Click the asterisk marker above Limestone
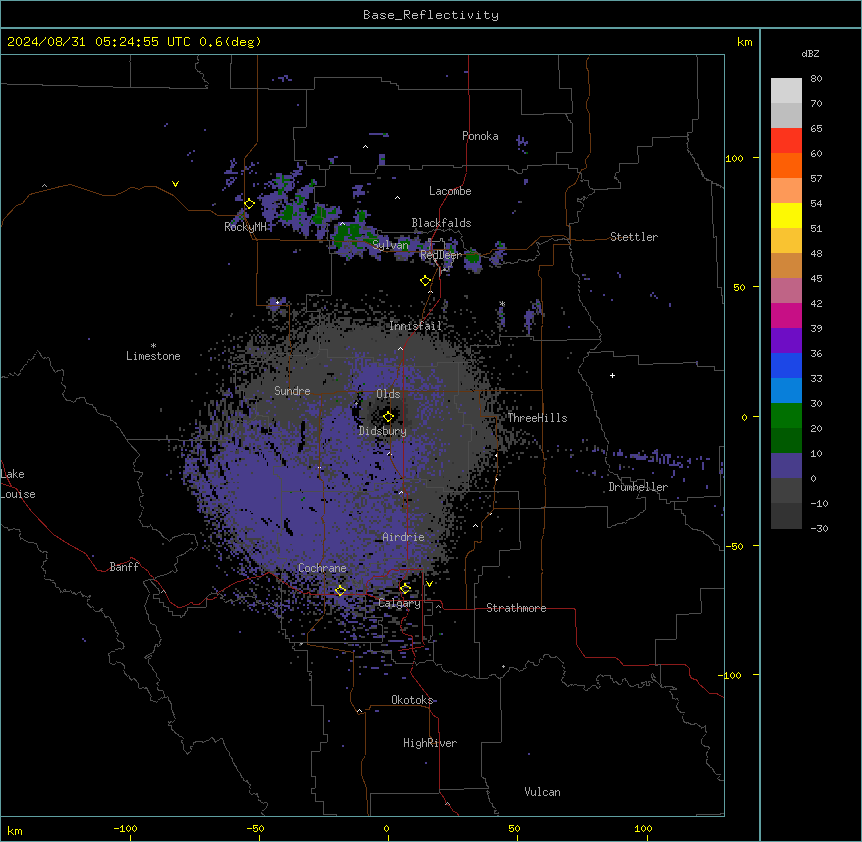Viewport: 862px width, 842px height. 153,346
